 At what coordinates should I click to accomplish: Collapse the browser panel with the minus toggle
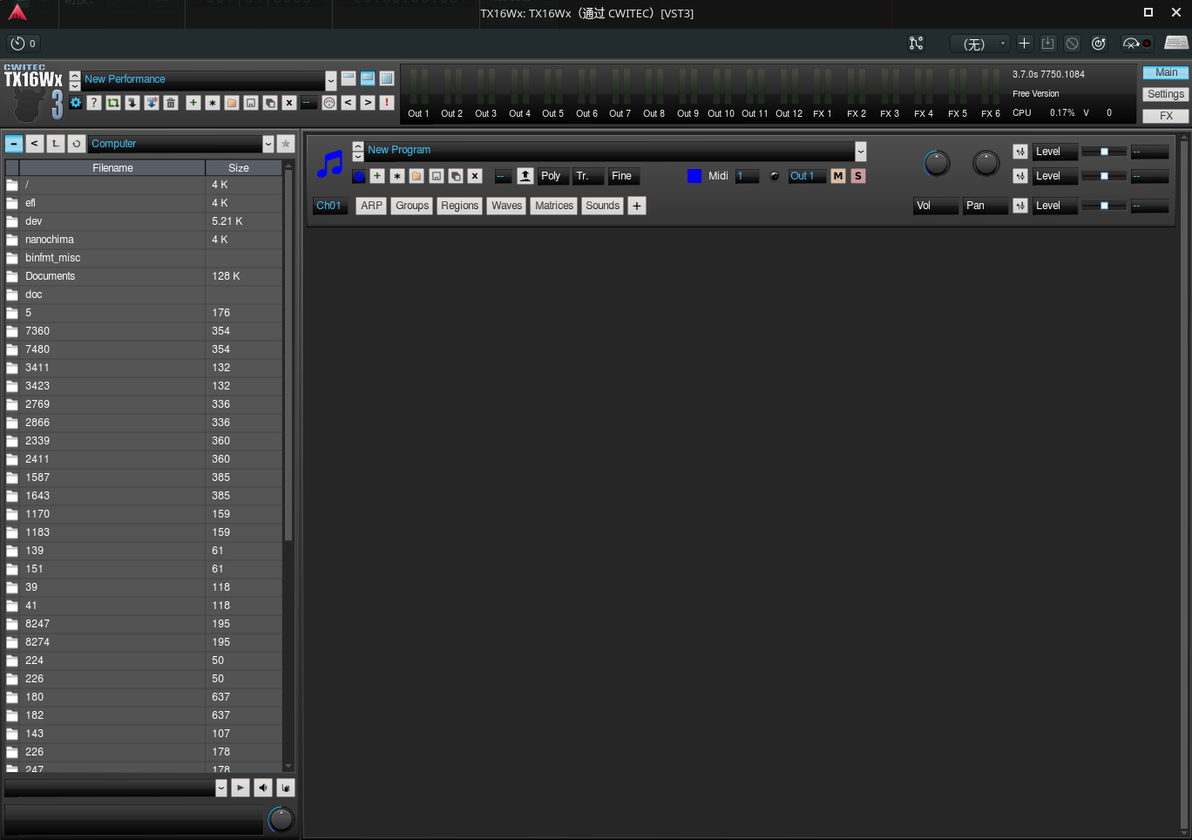point(14,144)
